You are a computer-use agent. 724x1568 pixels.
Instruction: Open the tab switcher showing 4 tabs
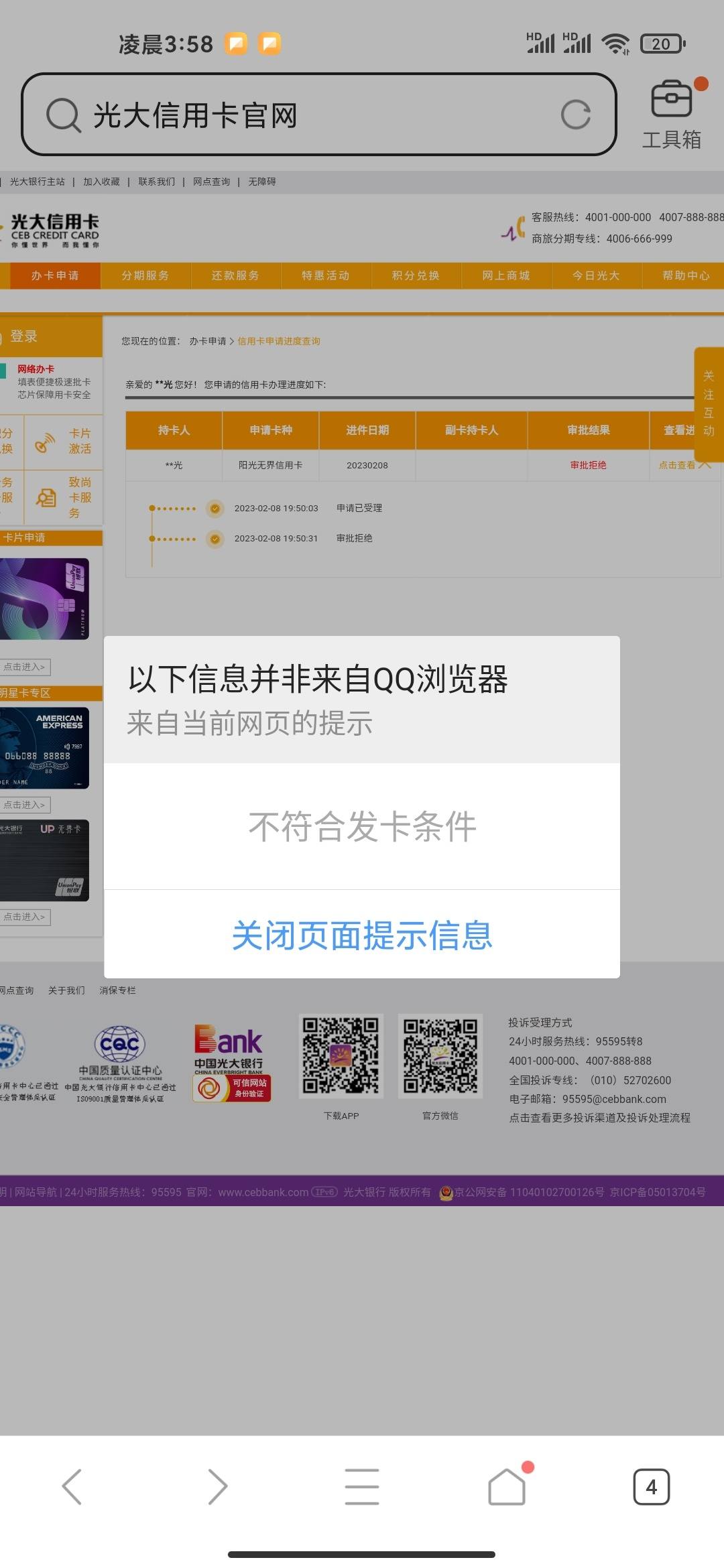pyautogui.click(x=652, y=1487)
